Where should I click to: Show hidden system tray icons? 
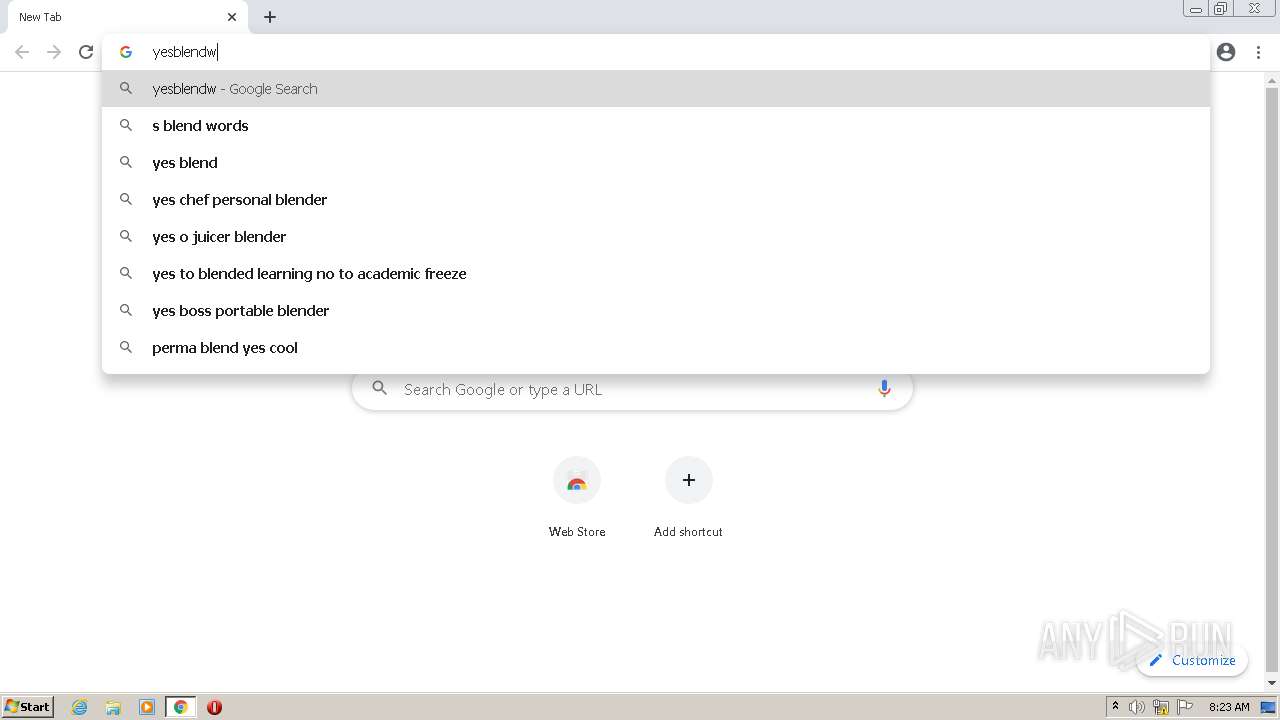(1115, 707)
